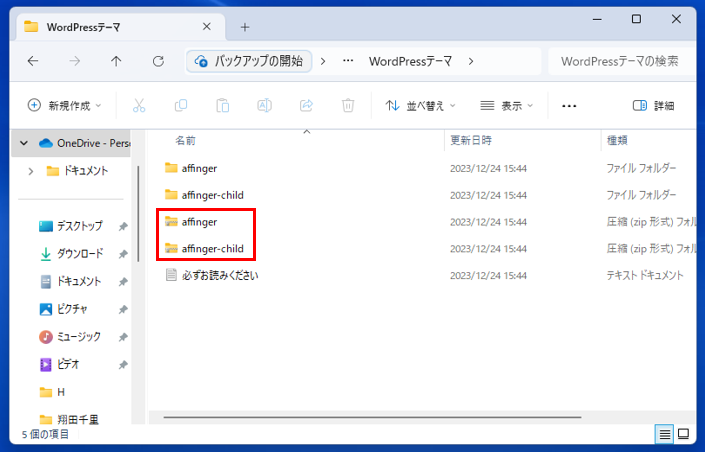Click the Start backup button

pyautogui.click(x=250, y=61)
